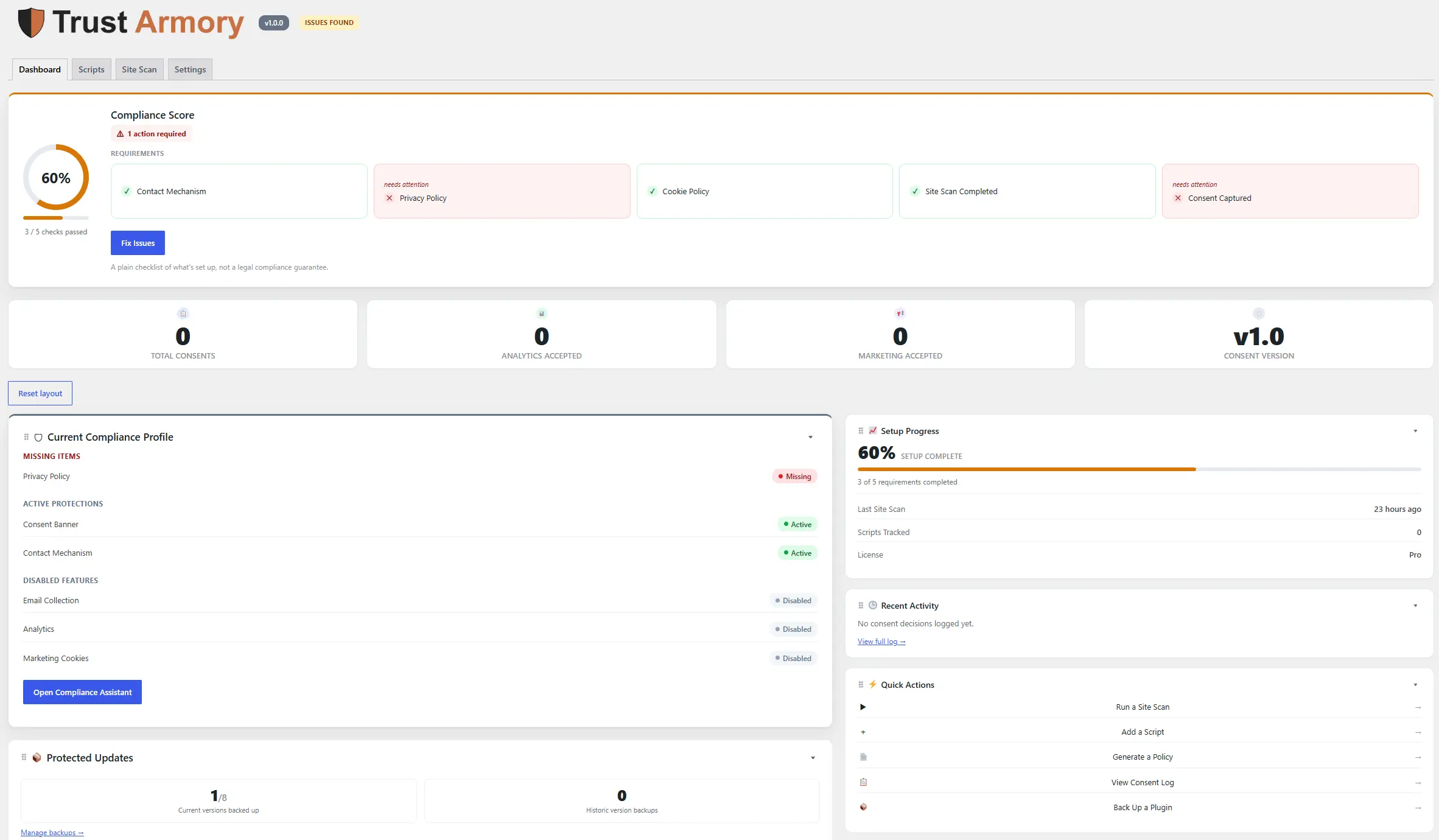The width and height of the screenshot is (1439, 840).
Task: Switch to the Dashboard tab
Action: 40,69
